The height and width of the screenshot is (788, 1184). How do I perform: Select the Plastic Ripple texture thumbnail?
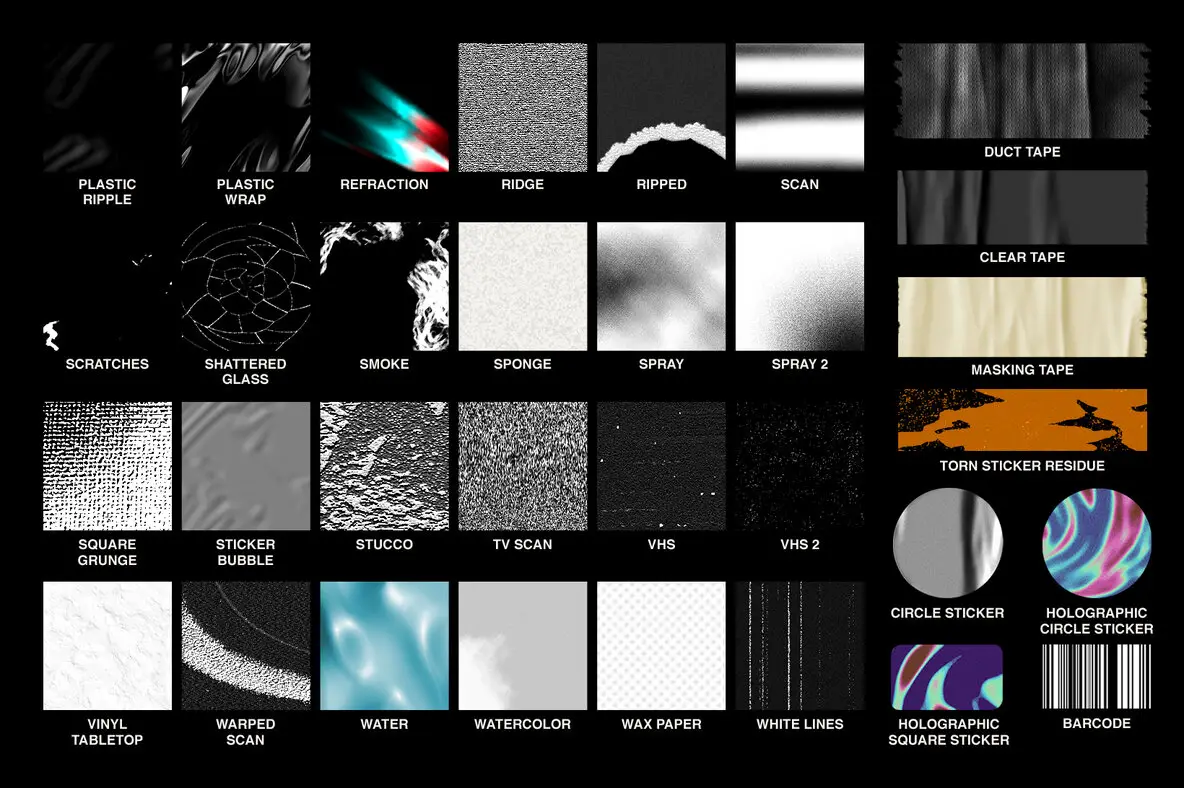(x=107, y=107)
